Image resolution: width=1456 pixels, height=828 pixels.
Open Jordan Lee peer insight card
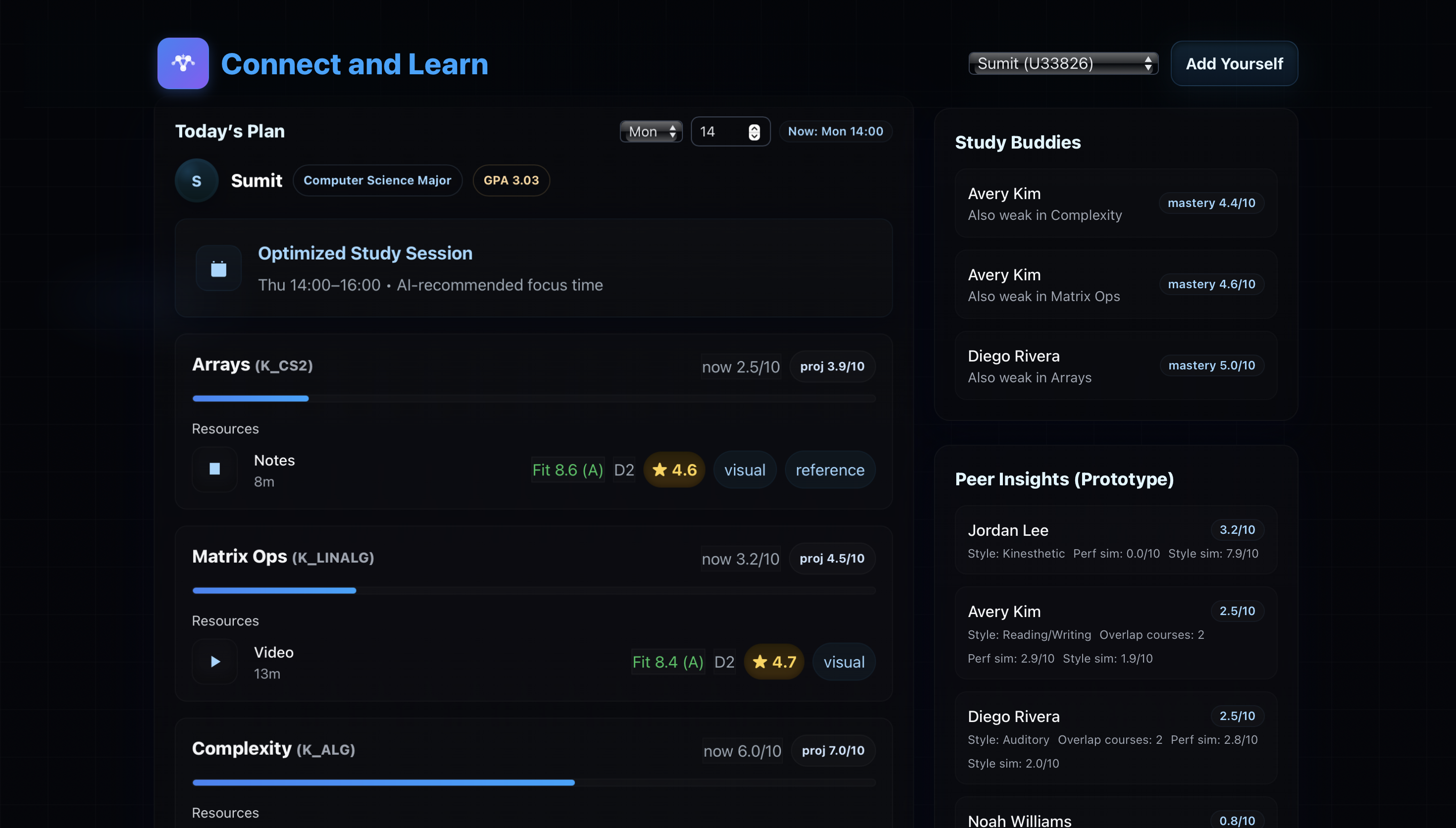(1115, 540)
